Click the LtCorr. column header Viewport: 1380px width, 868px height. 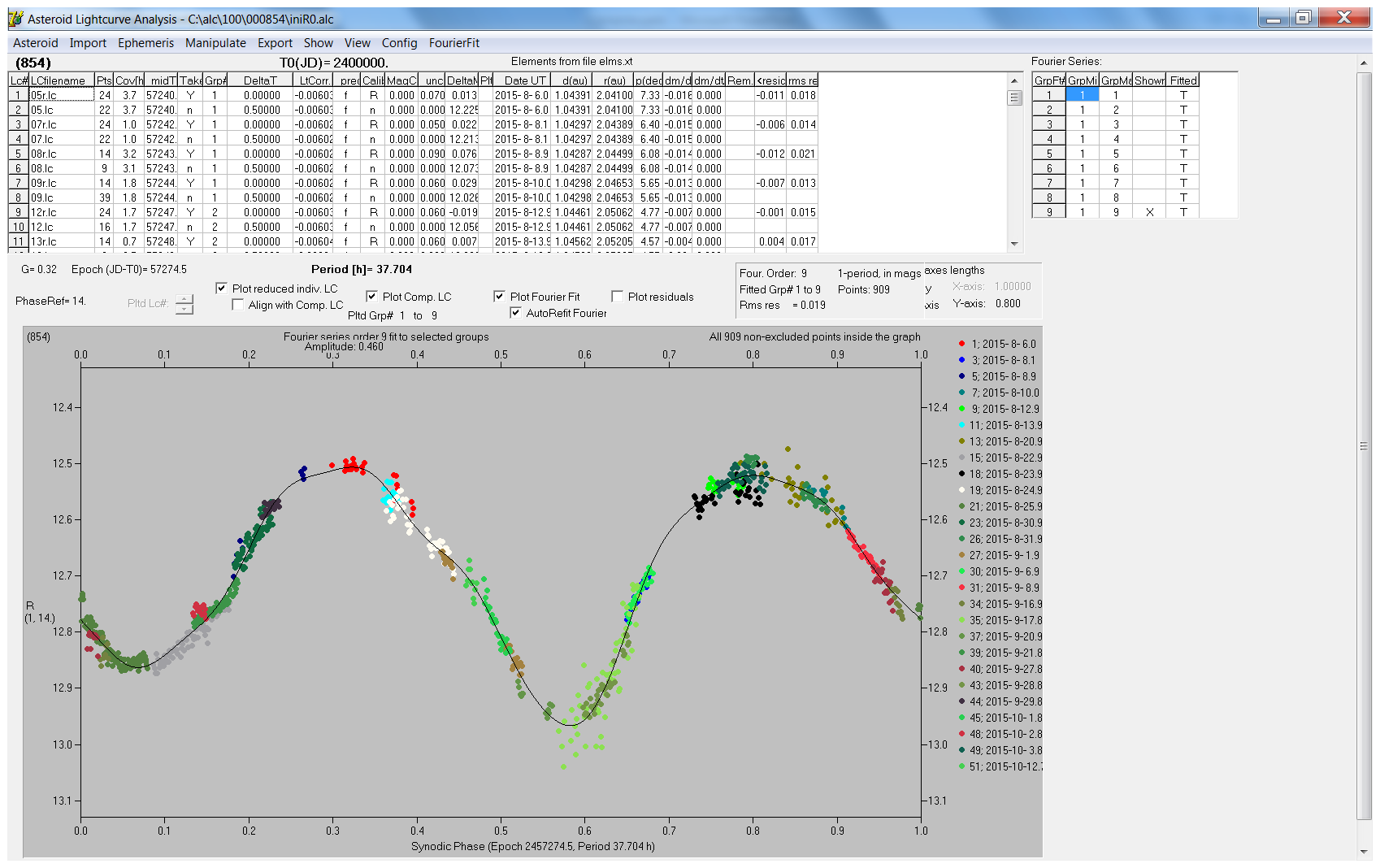pyautogui.click(x=314, y=80)
